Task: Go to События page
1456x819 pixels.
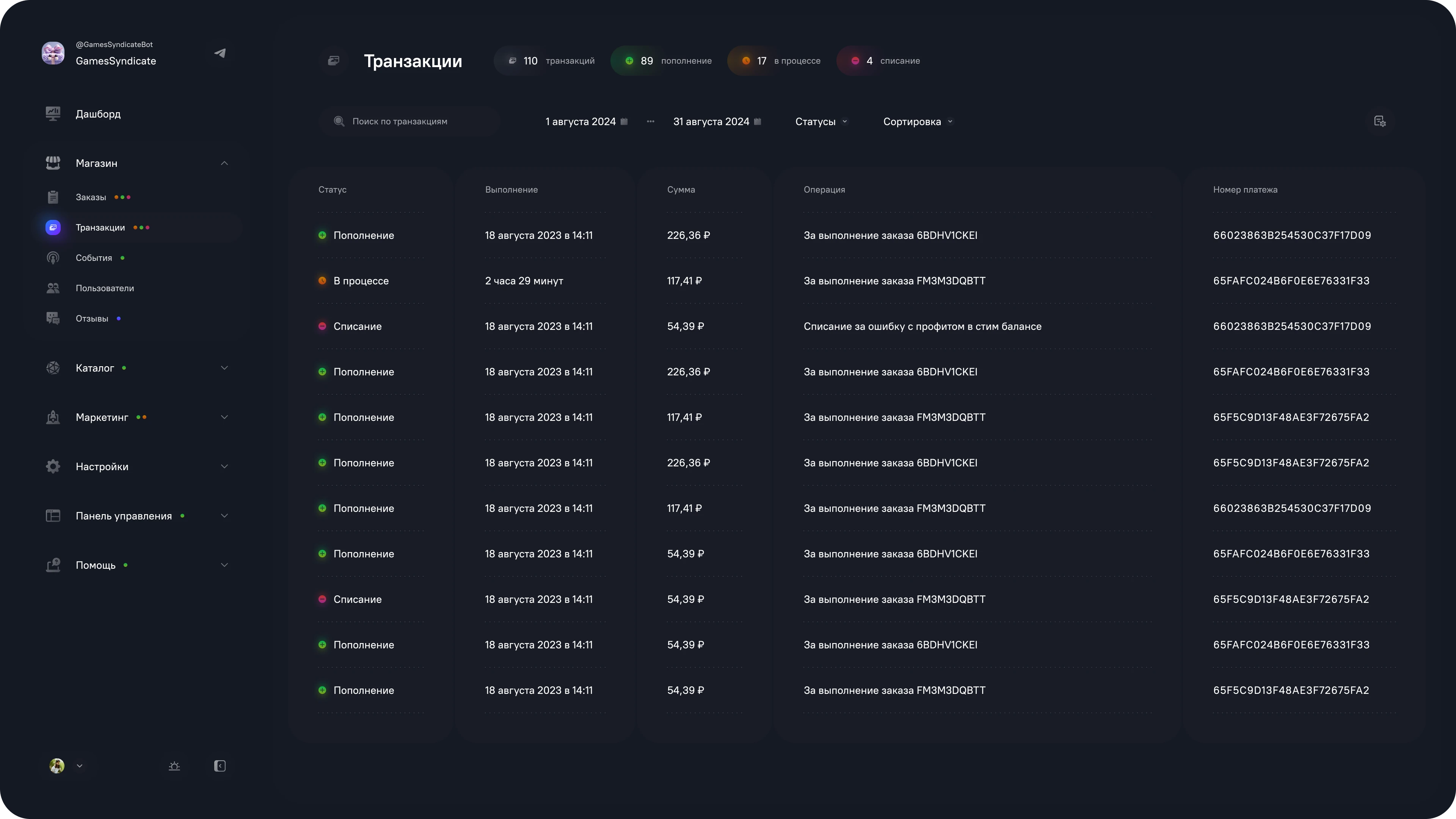Action: pos(94,258)
